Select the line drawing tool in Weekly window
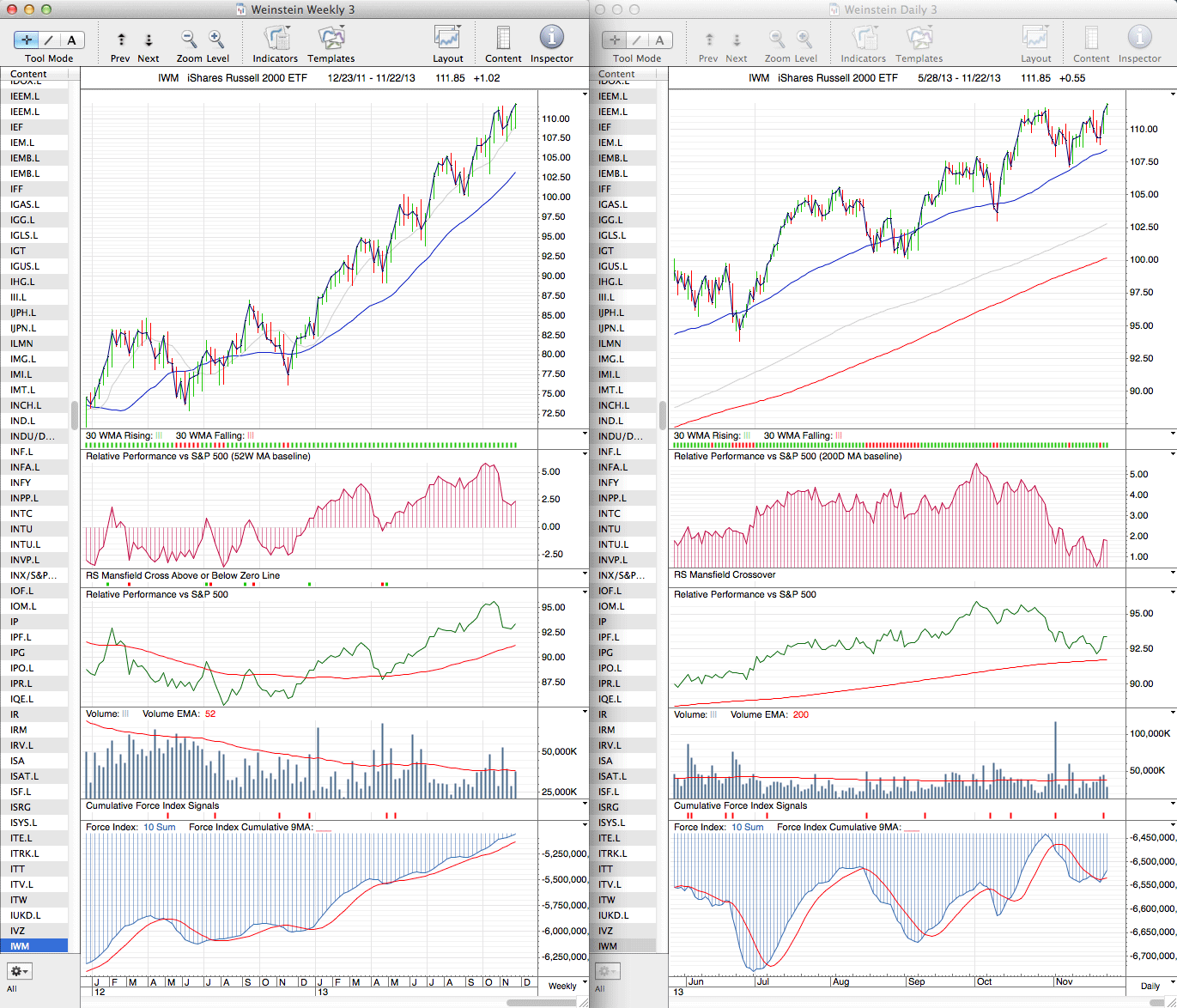 point(49,39)
